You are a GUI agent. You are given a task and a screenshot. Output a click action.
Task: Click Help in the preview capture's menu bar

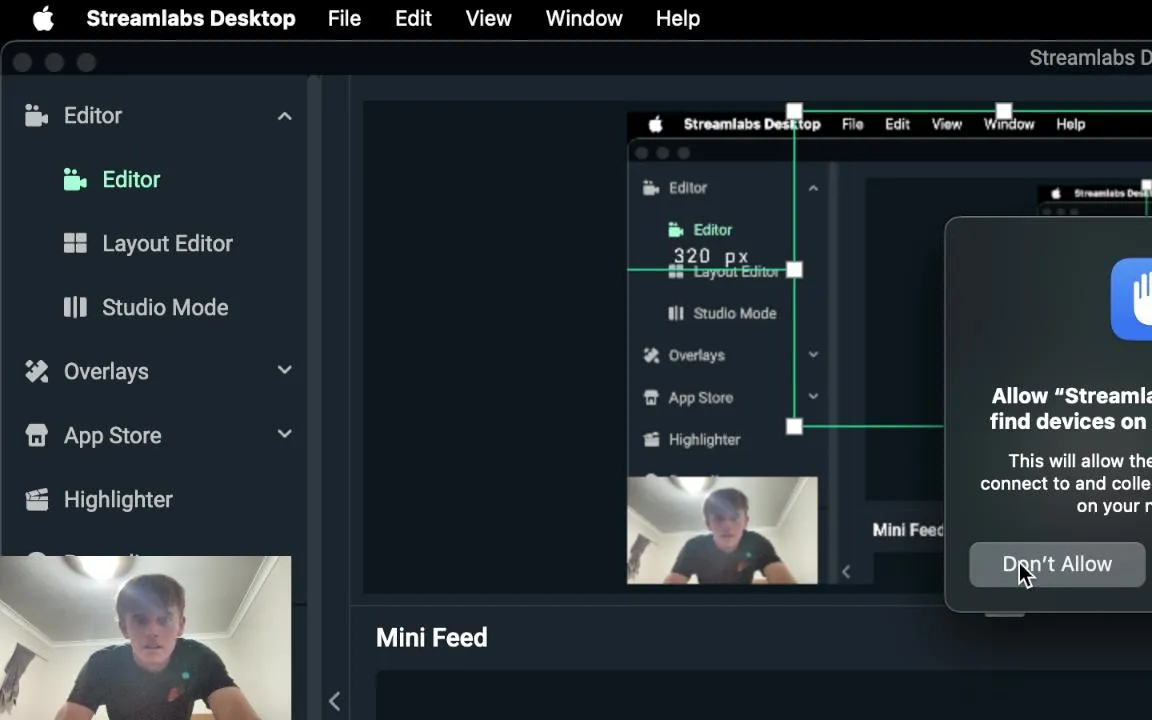click(1070, 124)
